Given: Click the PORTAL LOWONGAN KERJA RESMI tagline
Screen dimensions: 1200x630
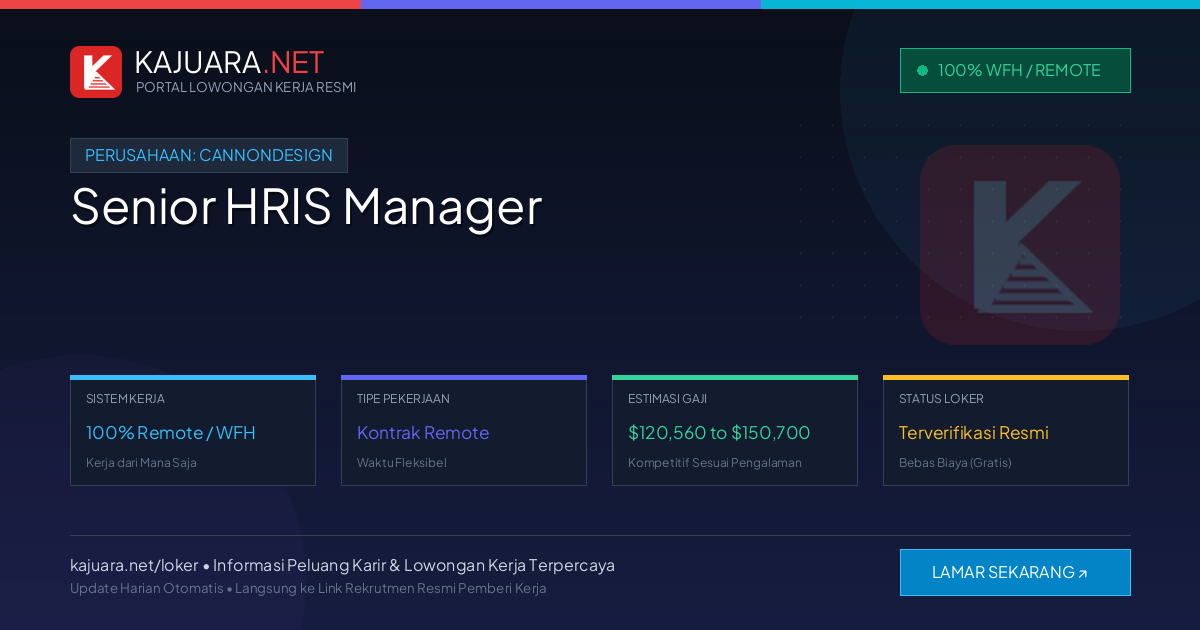Looking at the screenshot, I should pos(246,87).
